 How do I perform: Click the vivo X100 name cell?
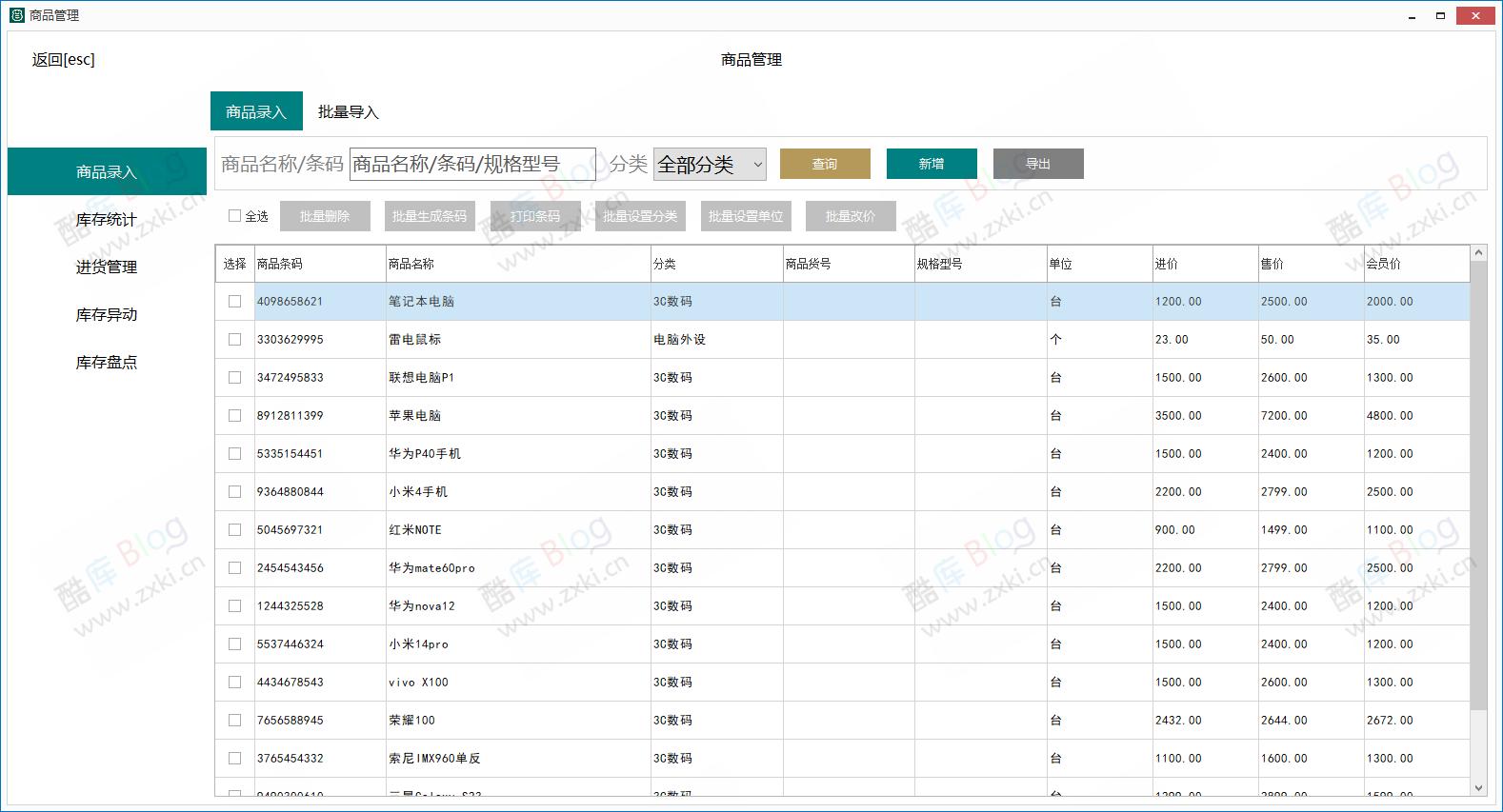pyautogui.click(x=518, y=683)
